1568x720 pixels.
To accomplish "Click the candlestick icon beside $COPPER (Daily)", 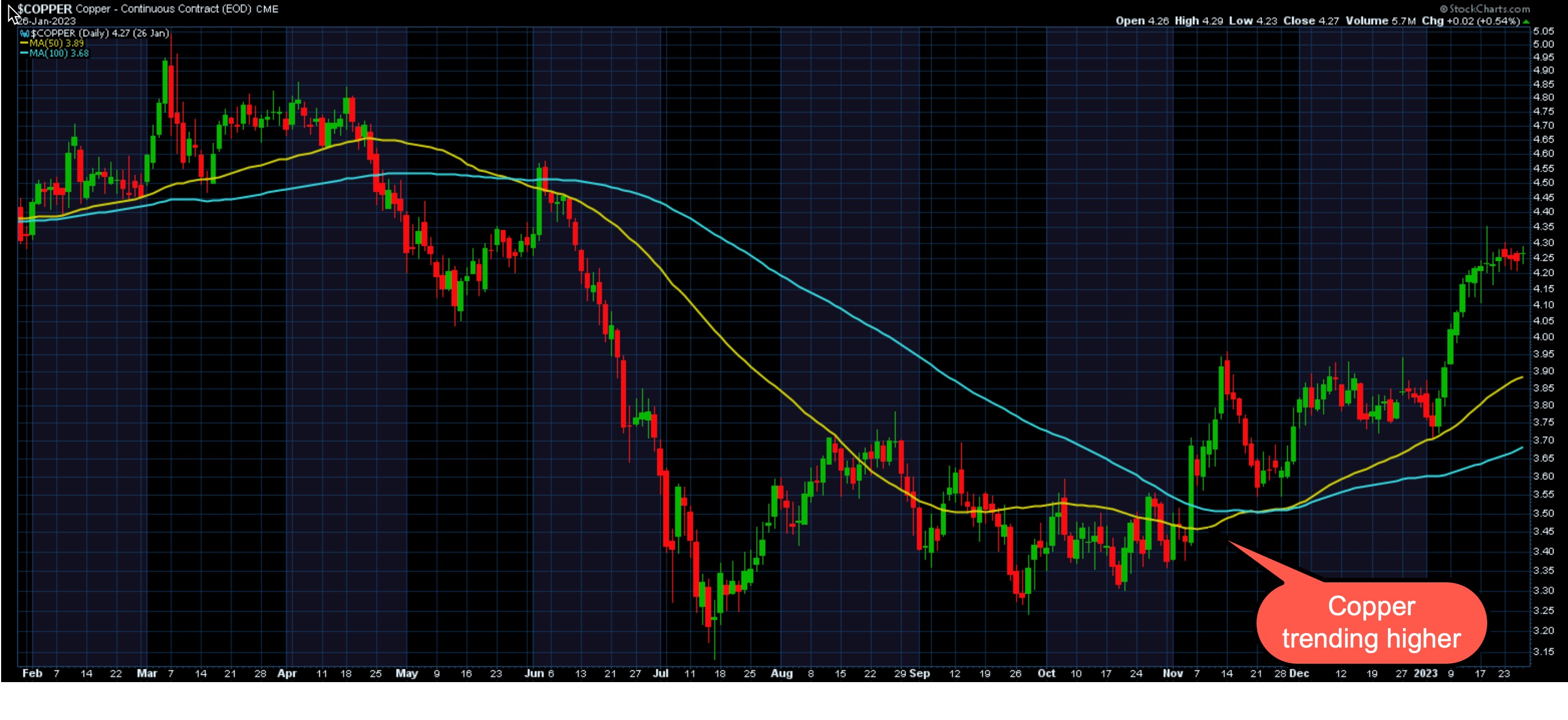I will point(25,33).
